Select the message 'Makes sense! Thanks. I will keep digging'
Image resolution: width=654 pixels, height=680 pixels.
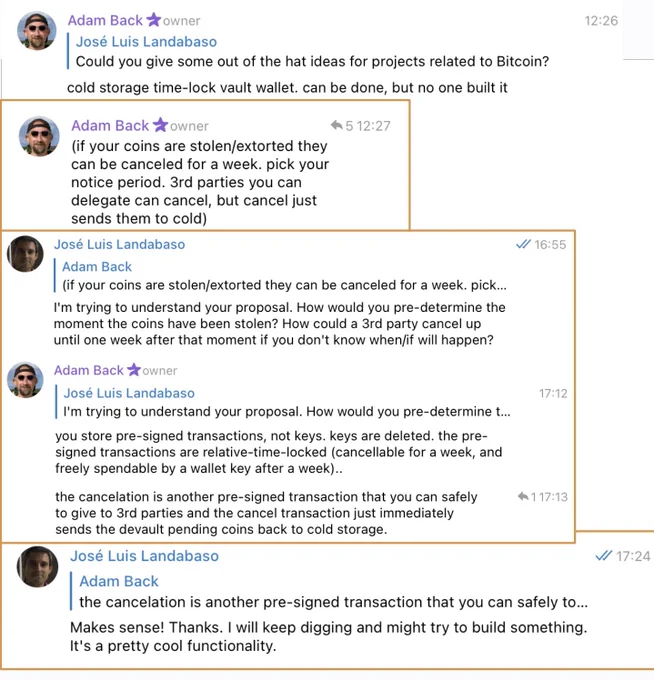point(329,637)
